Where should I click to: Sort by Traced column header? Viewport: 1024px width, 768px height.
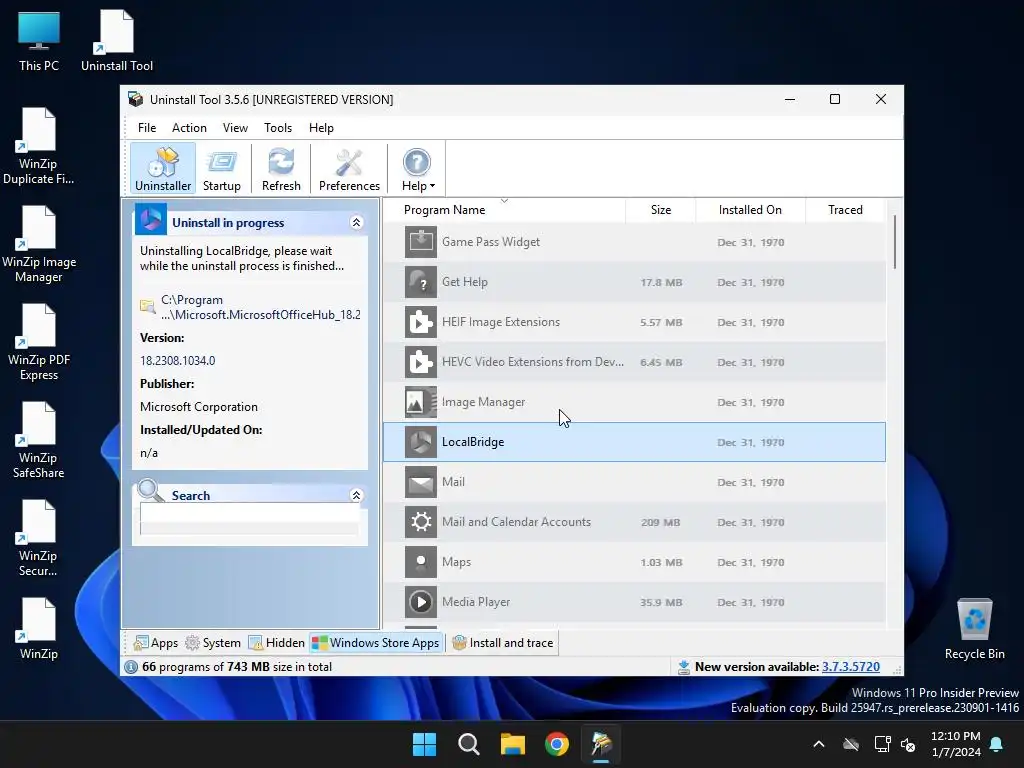(x=845, y=210)
